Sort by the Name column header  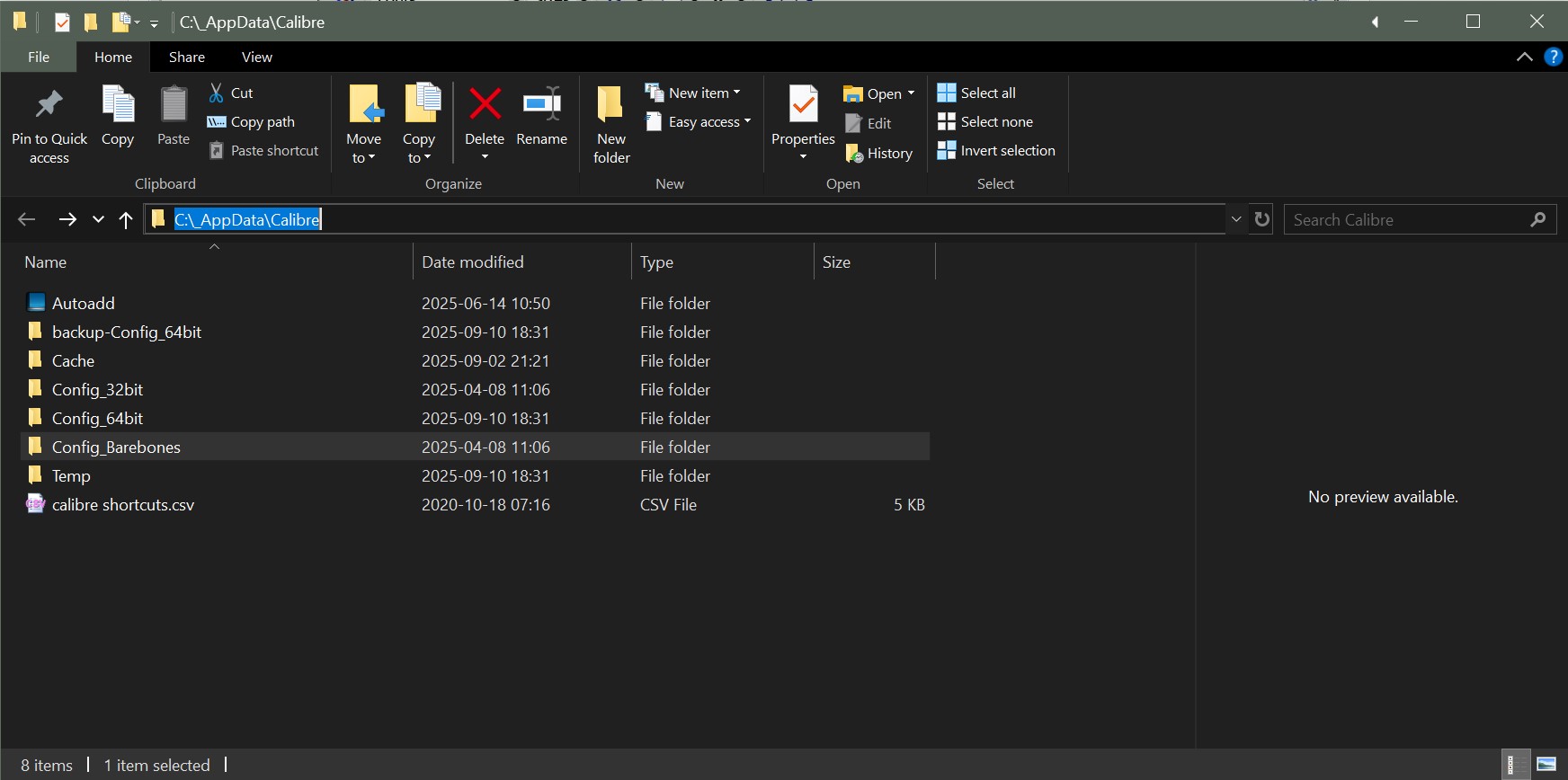[x=214, y=261]
